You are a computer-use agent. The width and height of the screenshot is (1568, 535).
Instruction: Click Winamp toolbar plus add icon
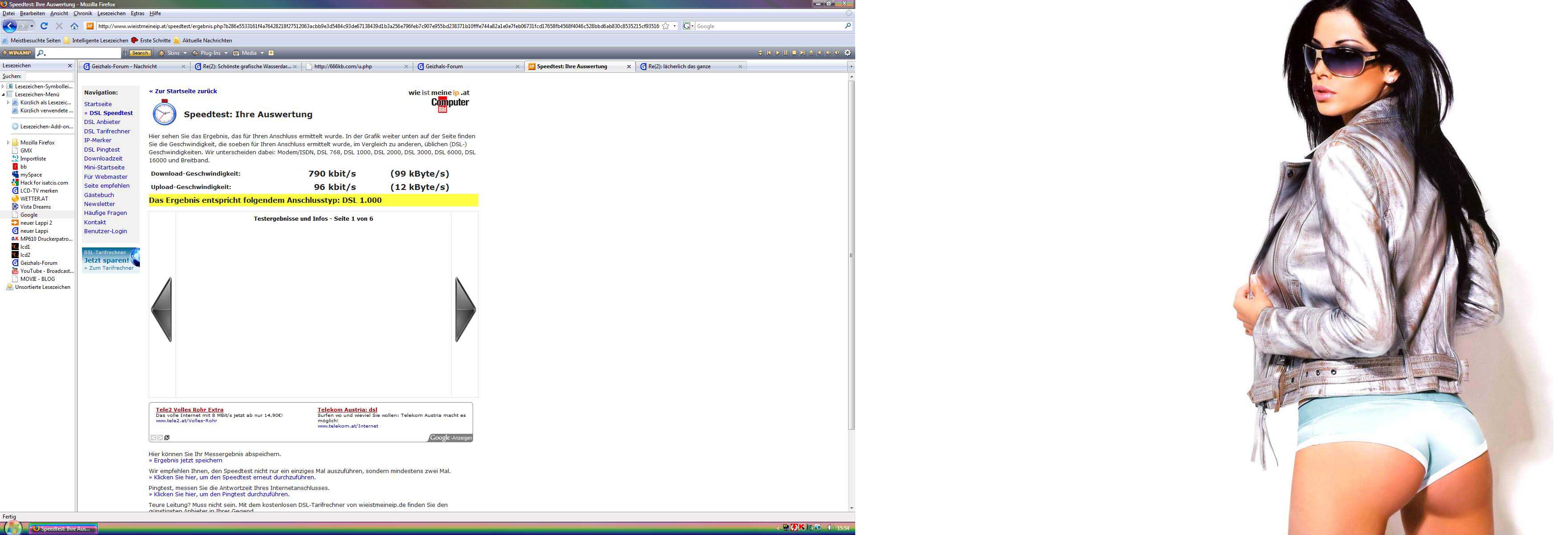click(x=271, y=53)
